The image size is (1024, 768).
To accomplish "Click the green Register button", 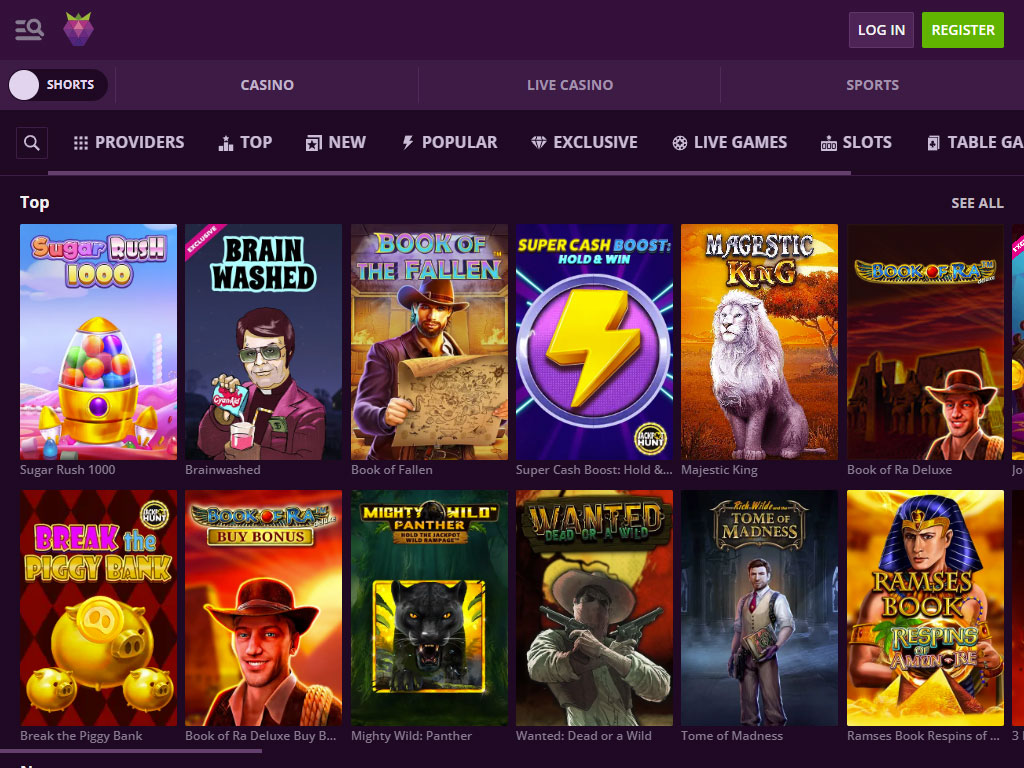I will pyautogui.click(x=963, y=30).
